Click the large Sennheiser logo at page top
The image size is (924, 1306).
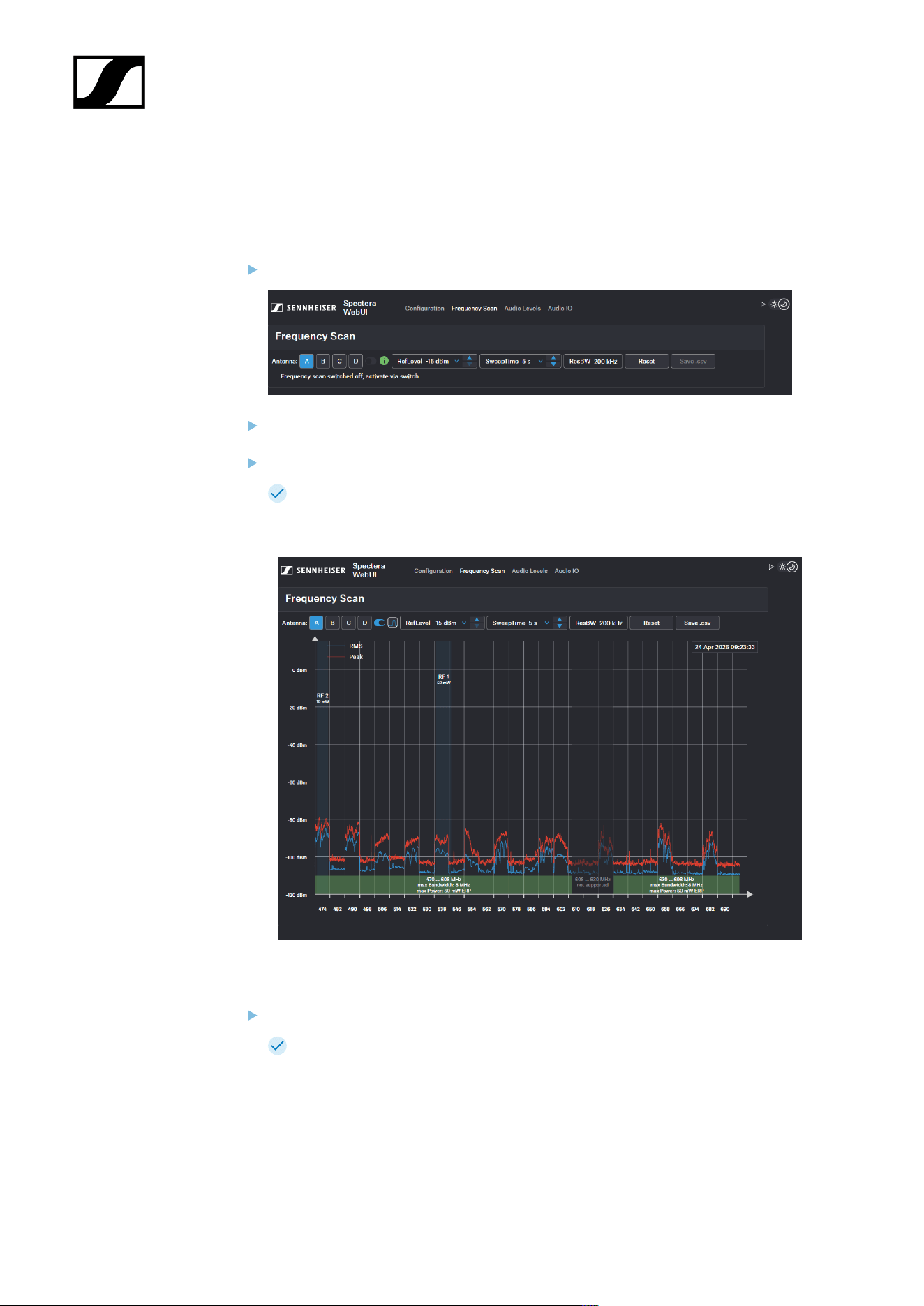click(109, 82)
